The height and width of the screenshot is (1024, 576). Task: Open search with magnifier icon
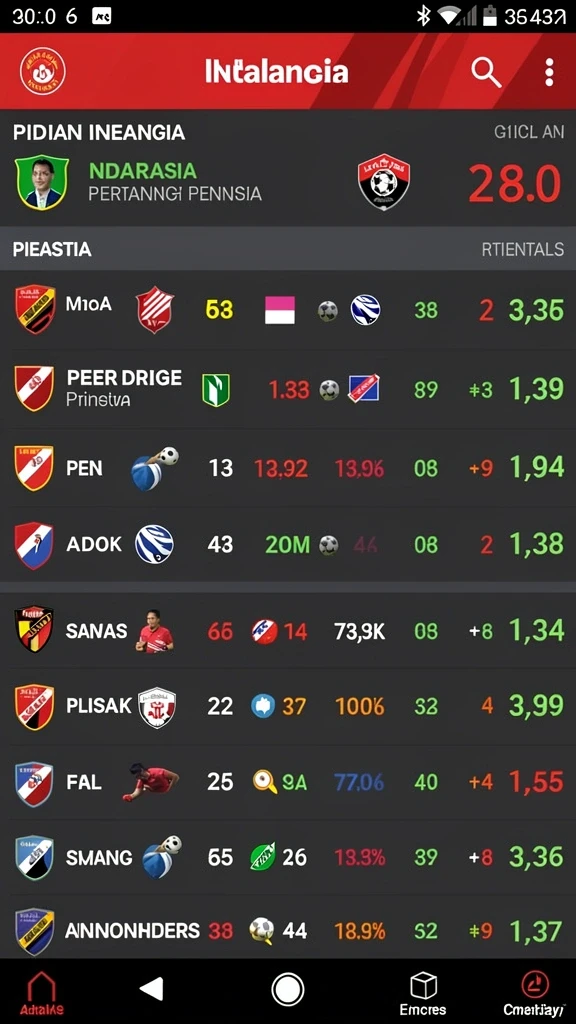coord(487,72)
